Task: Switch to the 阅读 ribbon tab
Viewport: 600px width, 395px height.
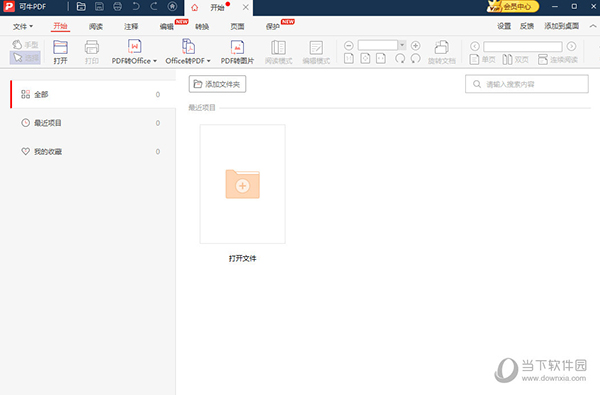Action: click(96, 26)
